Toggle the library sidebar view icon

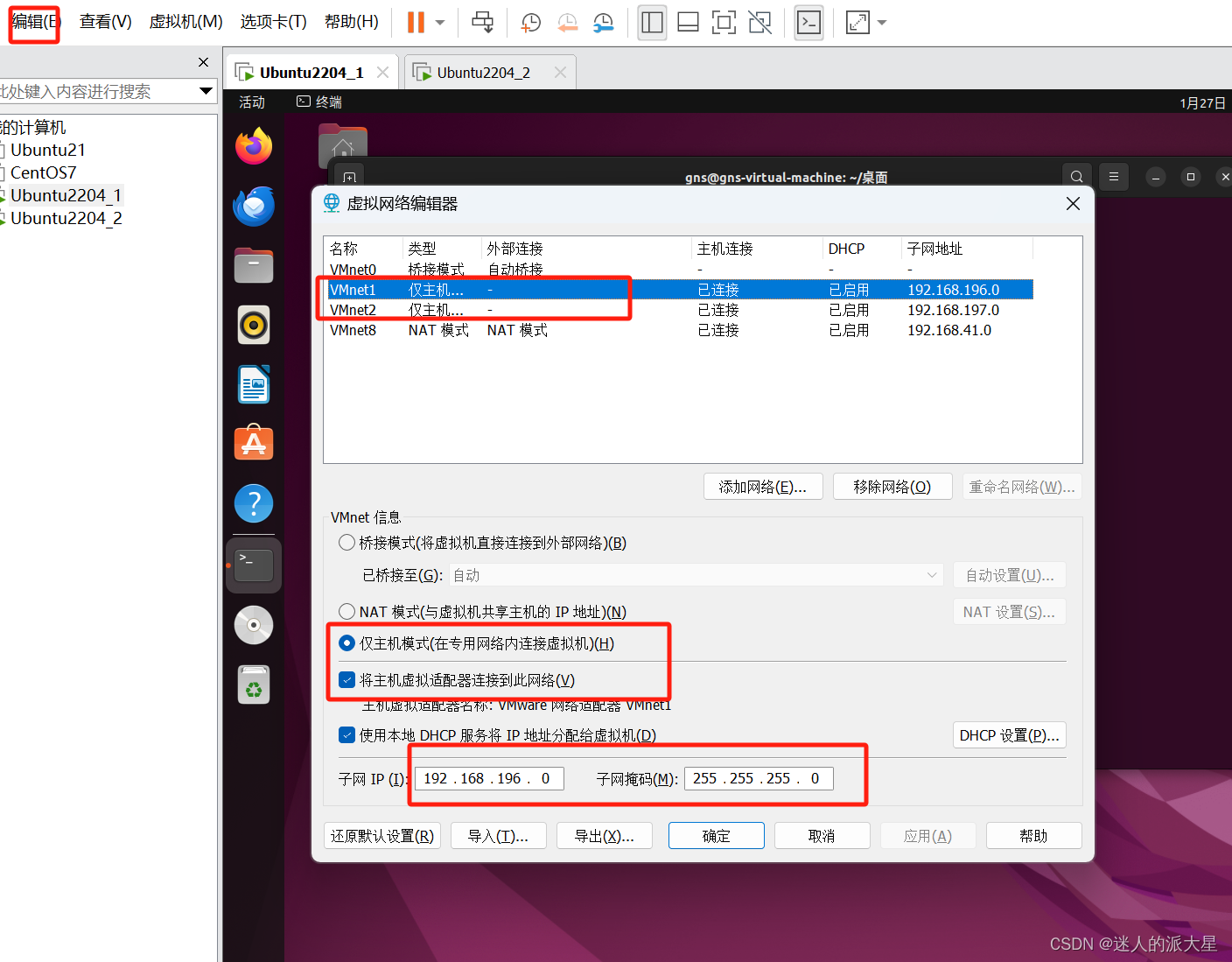point(652,23)
